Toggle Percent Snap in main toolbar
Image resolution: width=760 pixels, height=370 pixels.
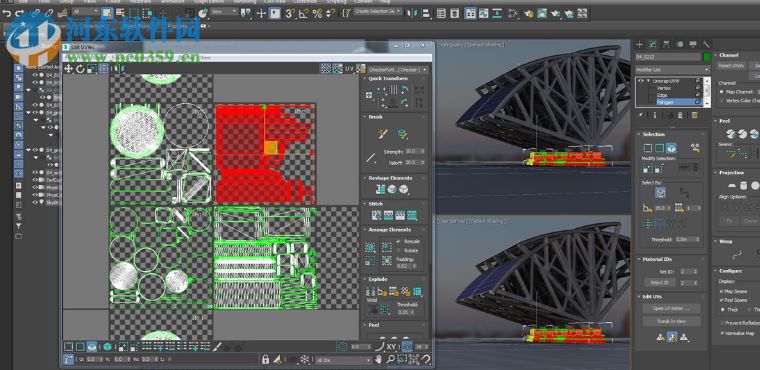click(x=317, y=13)
